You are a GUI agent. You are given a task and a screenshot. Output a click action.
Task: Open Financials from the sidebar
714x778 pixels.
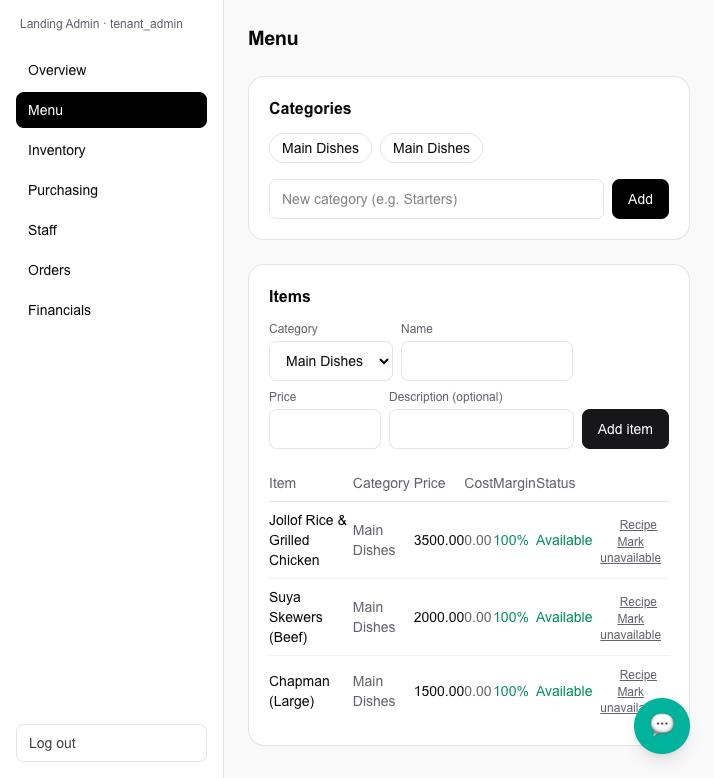111,310
